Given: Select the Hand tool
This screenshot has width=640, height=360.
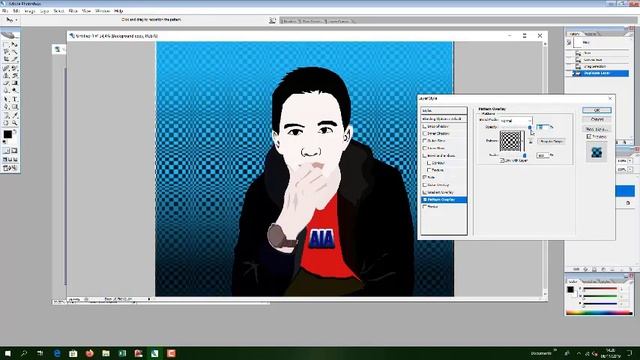Looking at the screenshot, I should coord(6,123).
